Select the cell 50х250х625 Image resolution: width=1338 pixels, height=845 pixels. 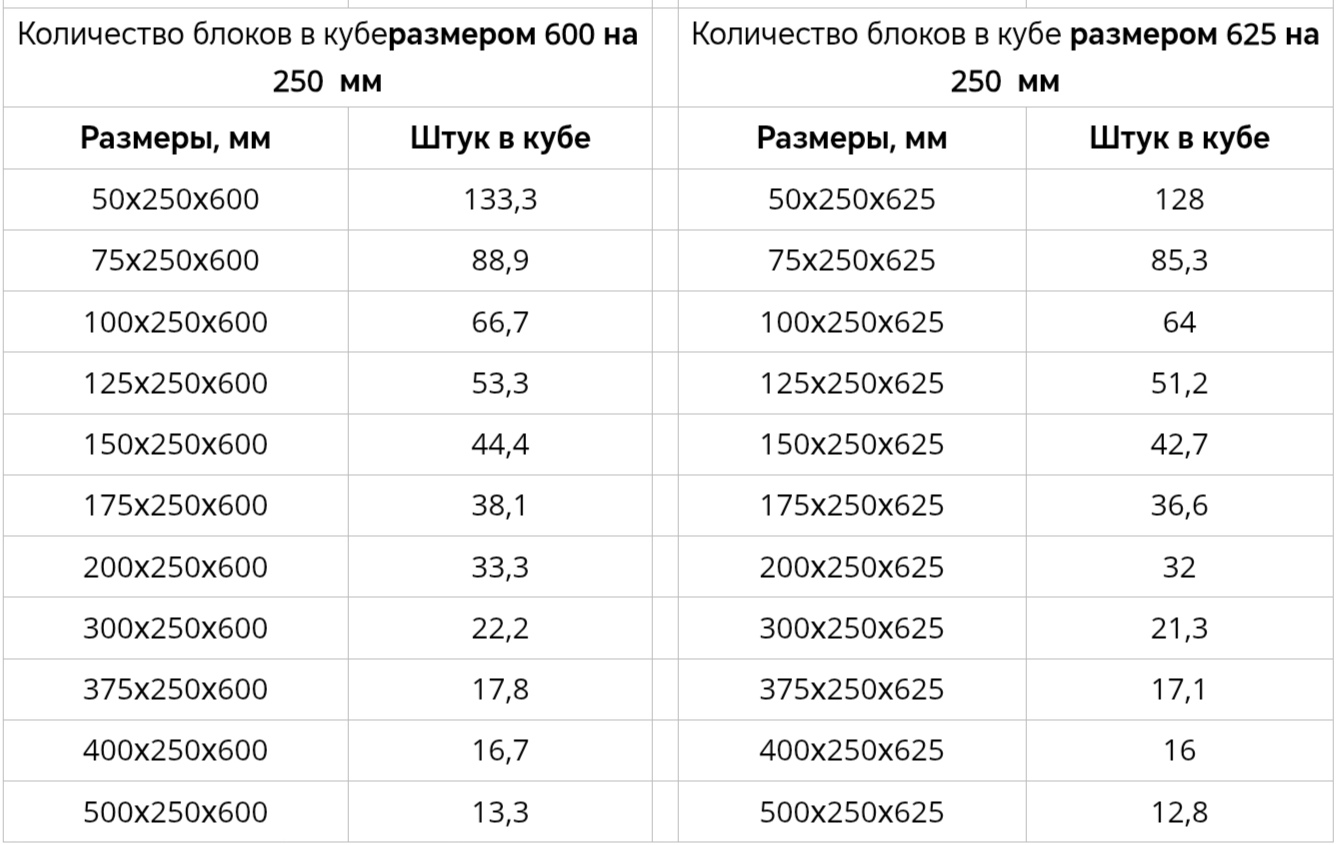[x=852, y=199]
